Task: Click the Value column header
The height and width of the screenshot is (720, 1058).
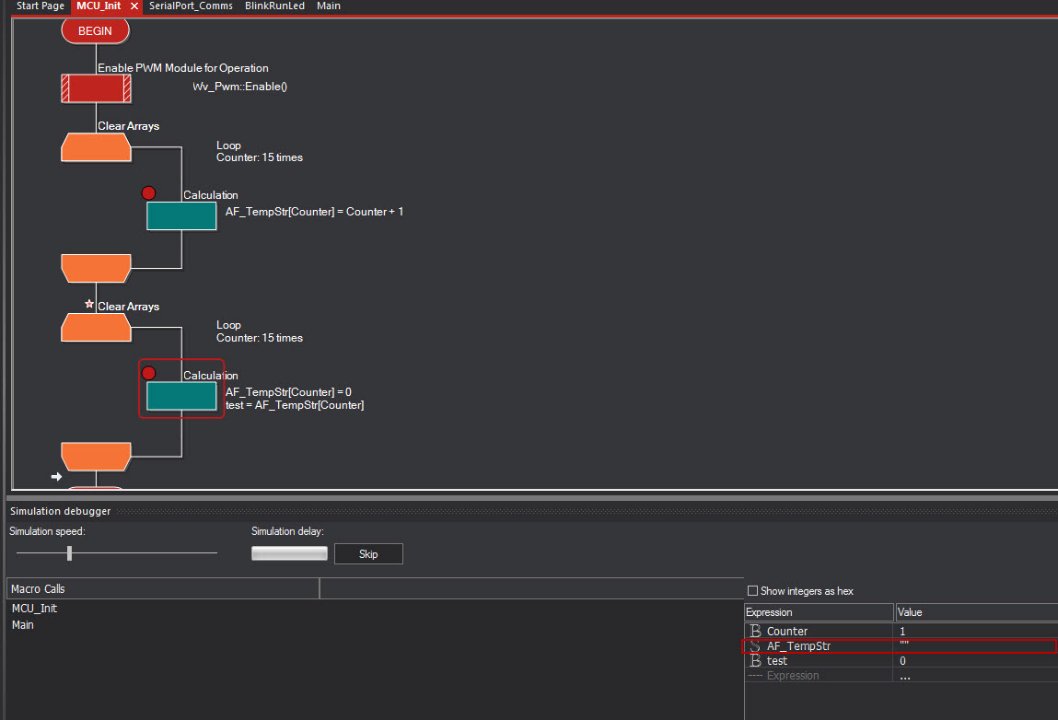Action: point(976,612)
